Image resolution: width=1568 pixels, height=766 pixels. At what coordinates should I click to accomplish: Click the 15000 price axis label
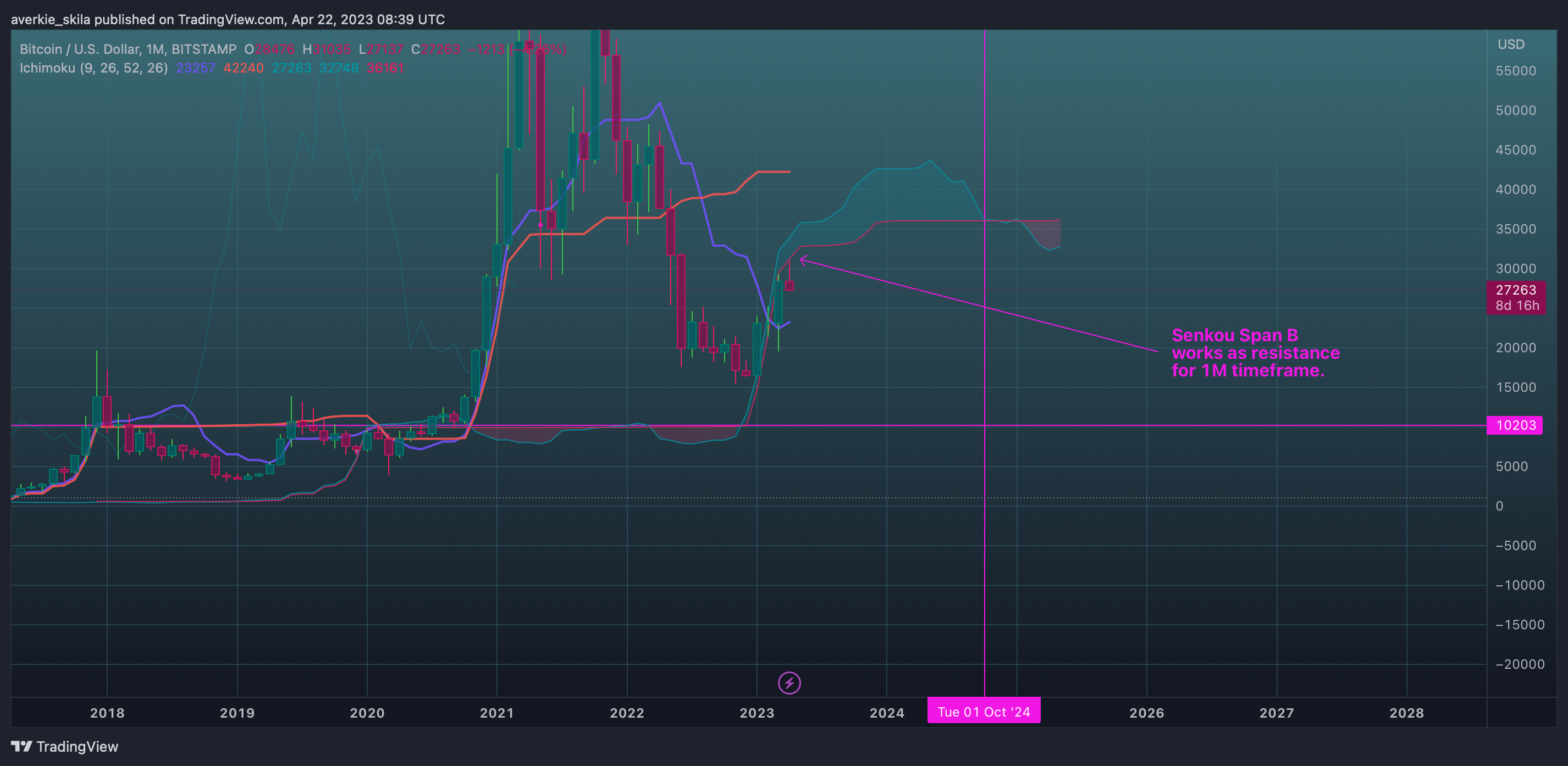coord(1516,387)
